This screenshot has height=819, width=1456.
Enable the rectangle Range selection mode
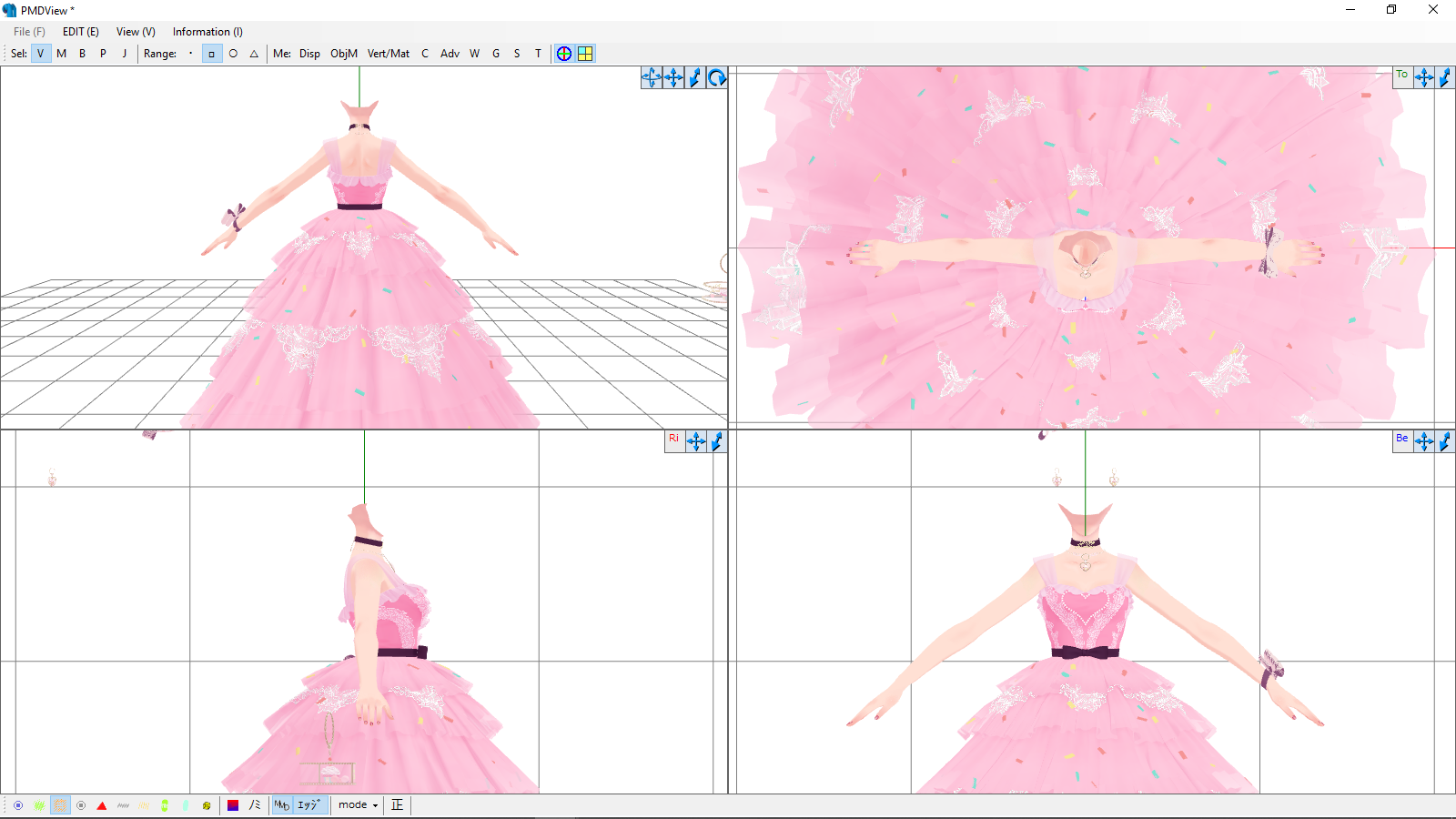click(210, 53)
